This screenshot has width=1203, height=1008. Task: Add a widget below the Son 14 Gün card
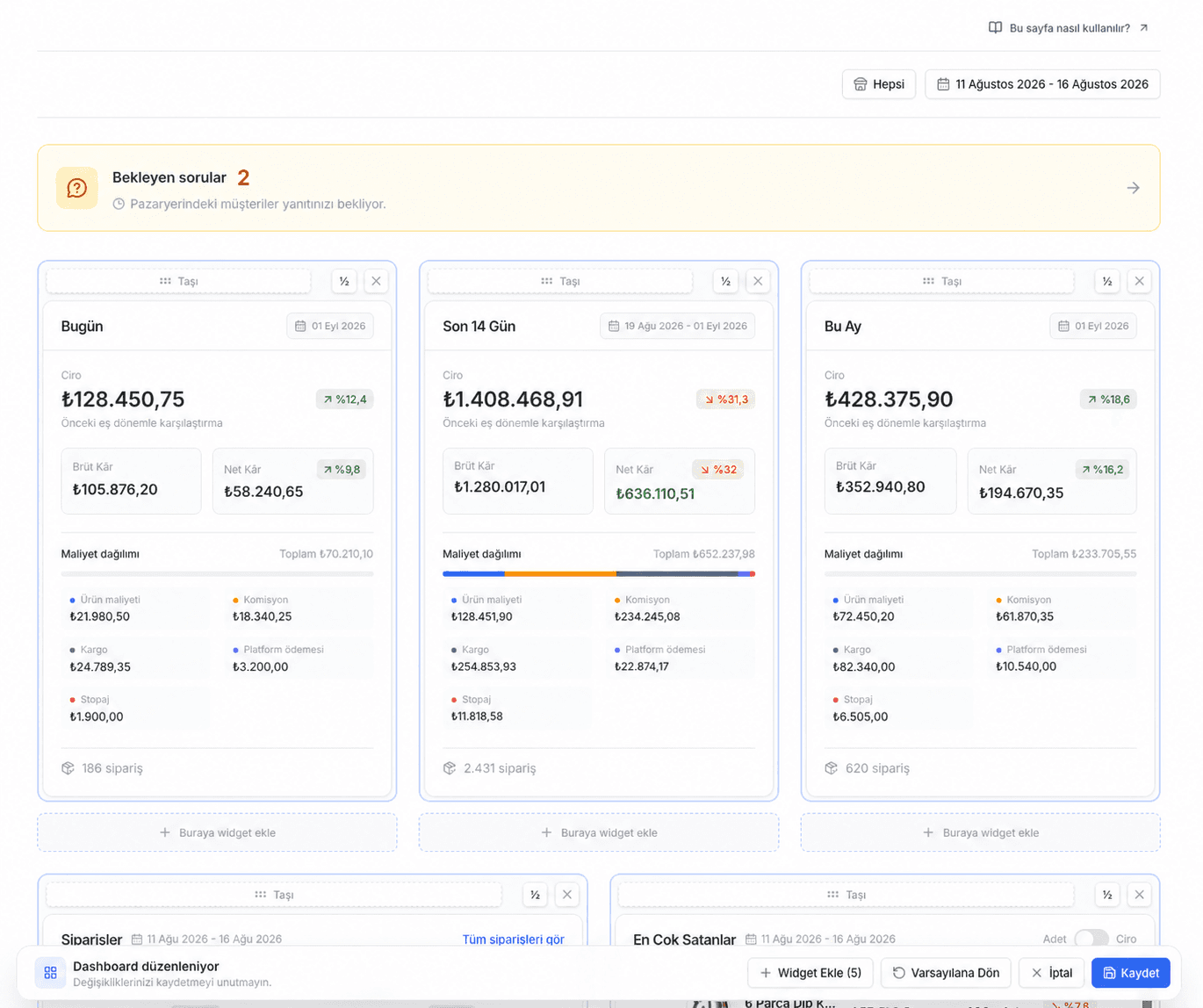(x=599, y=832)
